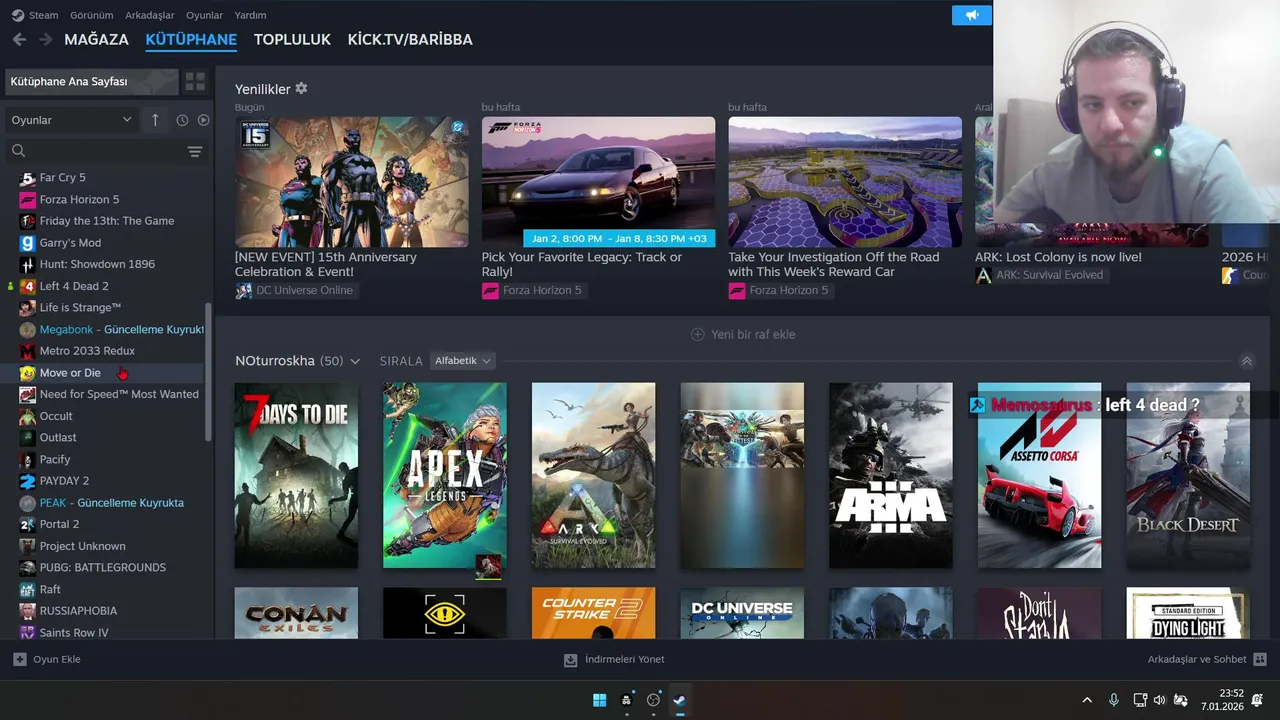This screenshot has width=1280, height=720.
Task: Click the Oyun Ekle button
Action: [x=46, y=659]
